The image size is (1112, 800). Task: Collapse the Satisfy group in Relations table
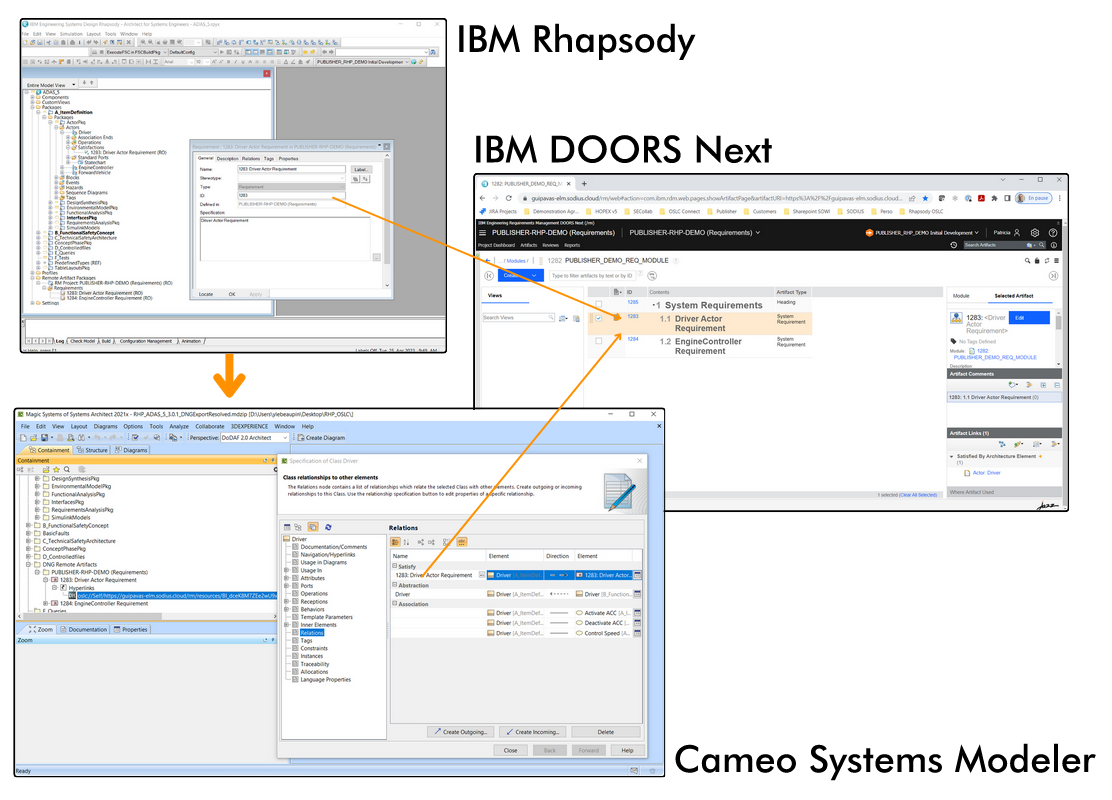[x=395, y=566]
